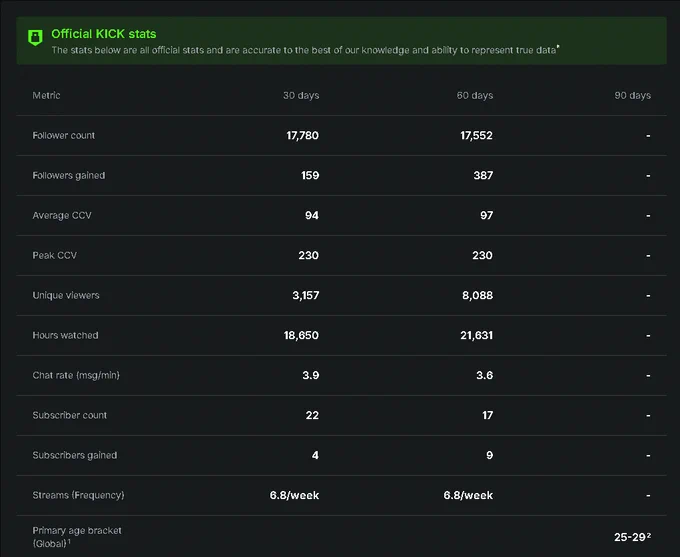Screen dimensions: 680x557
Task: Click the 30-day subscriber count 22
Action: click(x=312, y=415)
